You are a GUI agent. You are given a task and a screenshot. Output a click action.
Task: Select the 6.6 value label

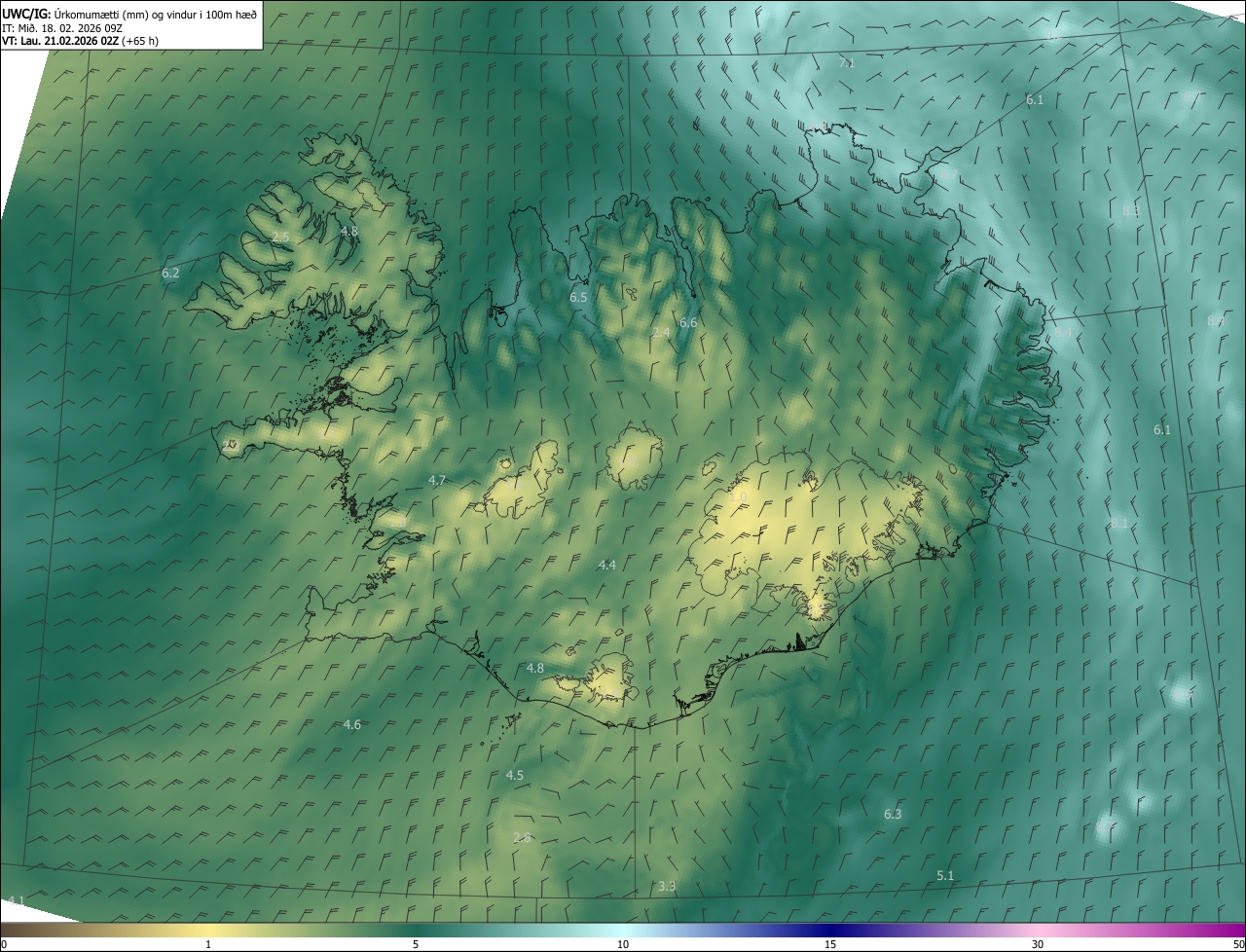pyautogui.click(x=688, y=322)
